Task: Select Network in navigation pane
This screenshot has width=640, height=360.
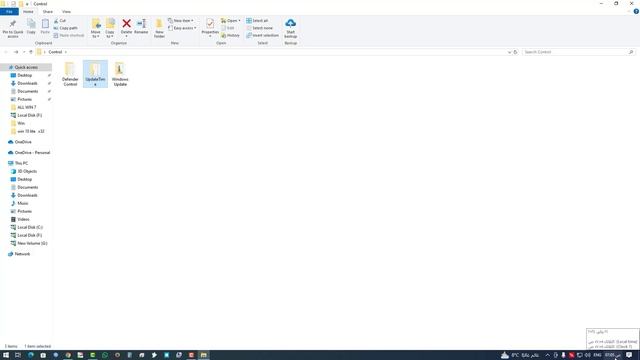Action: 22,254
